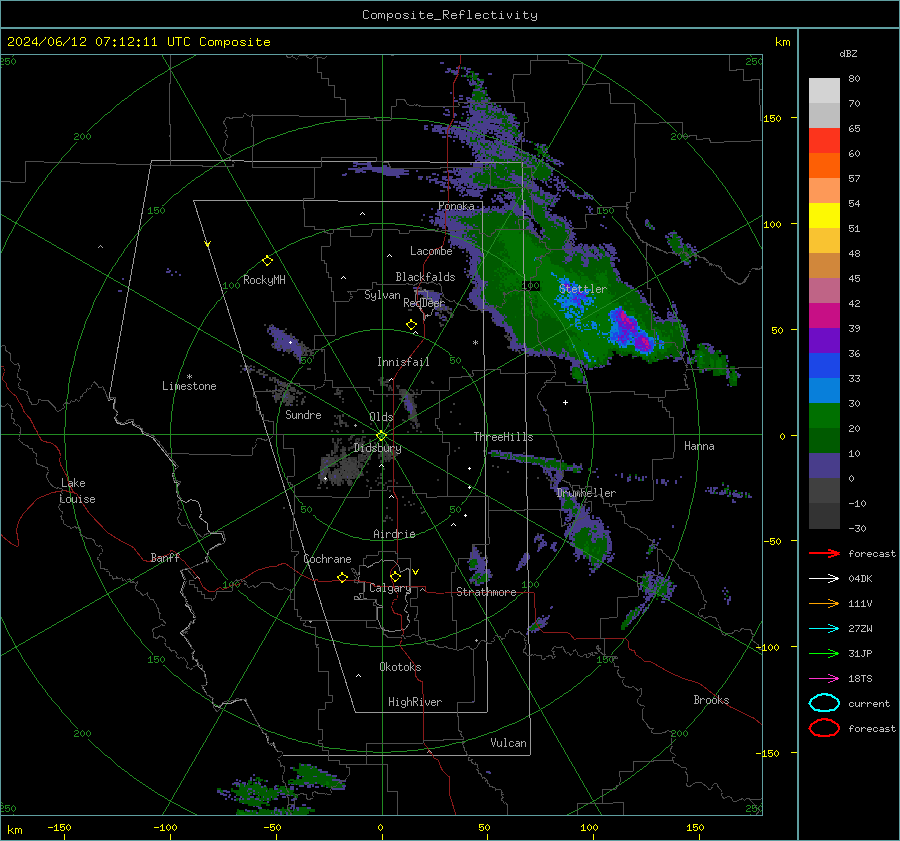The image size is (900, 841).
Task: Click the blue 36 dBZ color swatch
Action: (x=824, y=365)
